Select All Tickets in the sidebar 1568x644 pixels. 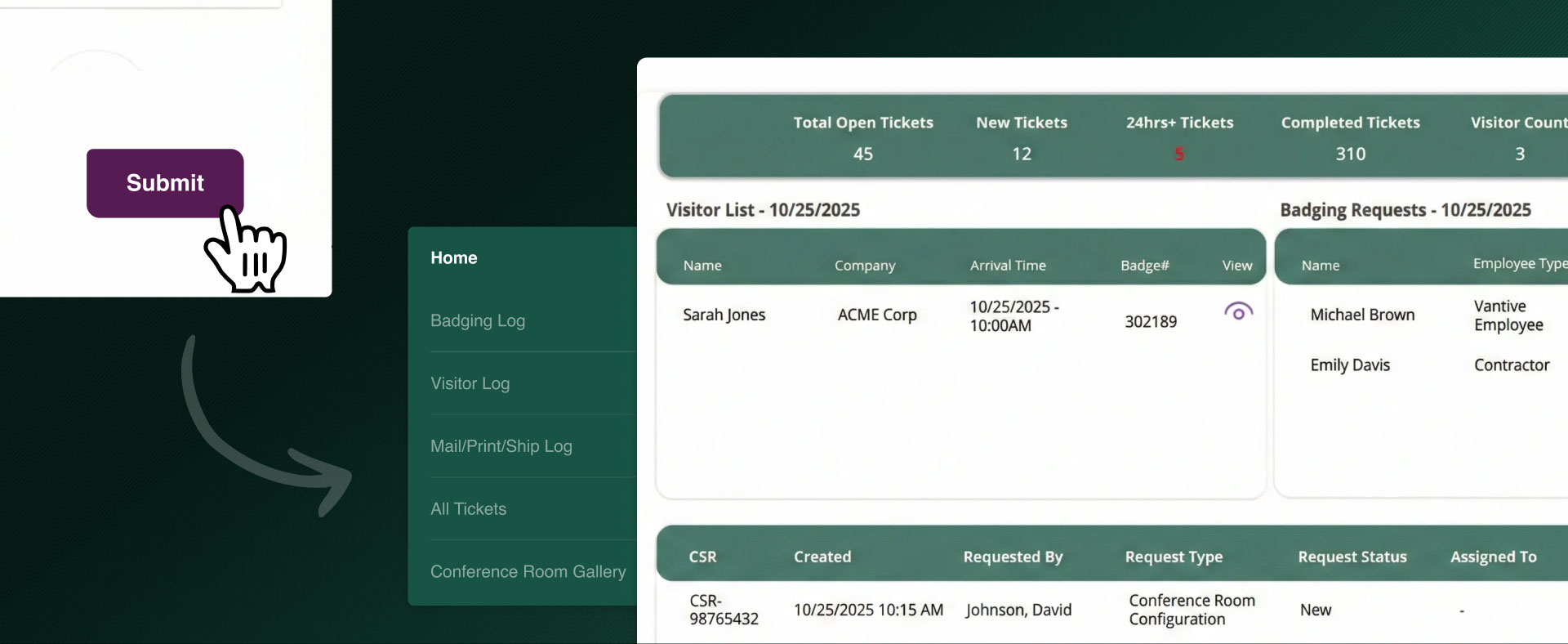coord(469,508)
